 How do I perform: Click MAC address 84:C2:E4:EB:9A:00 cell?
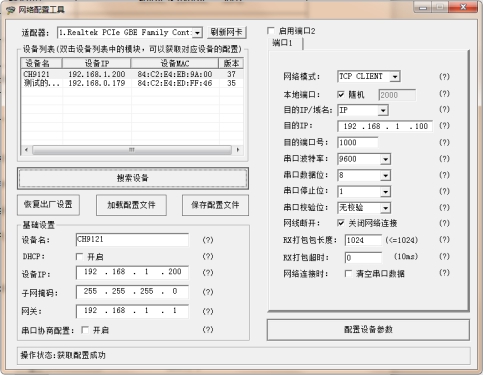coord(175,74)
